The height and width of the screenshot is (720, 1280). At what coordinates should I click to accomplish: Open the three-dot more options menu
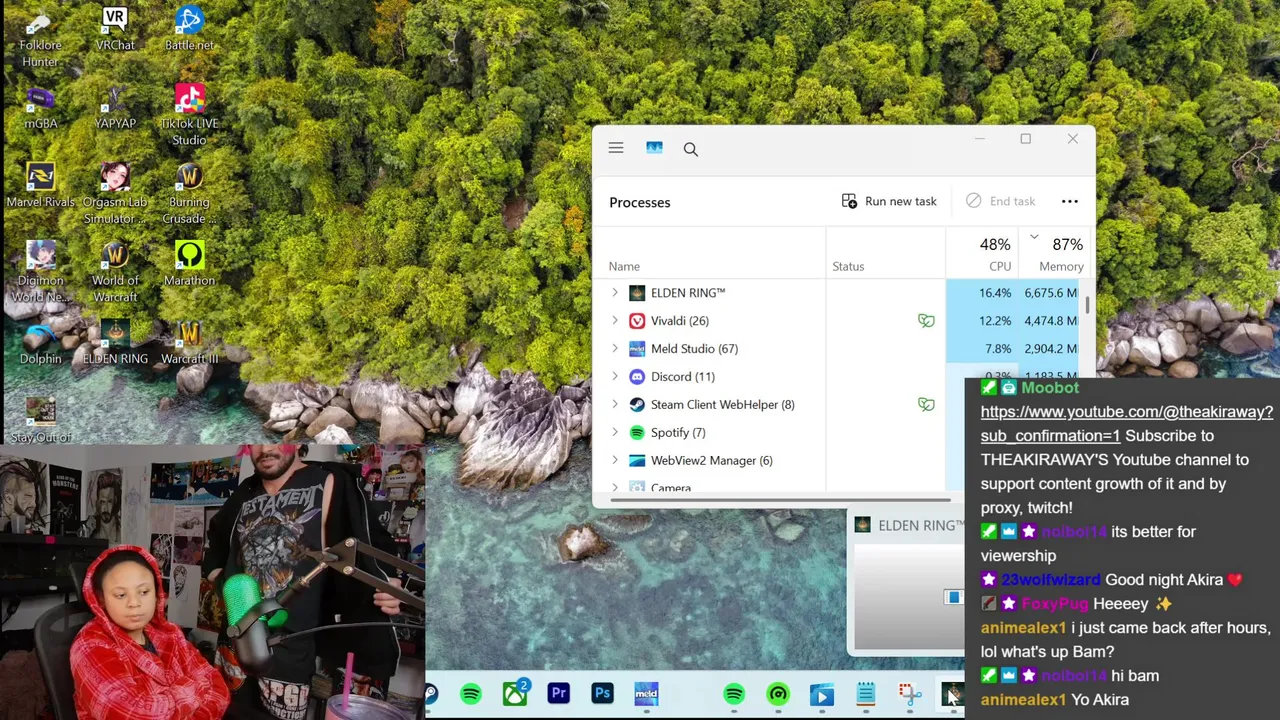click(1069, 201)
